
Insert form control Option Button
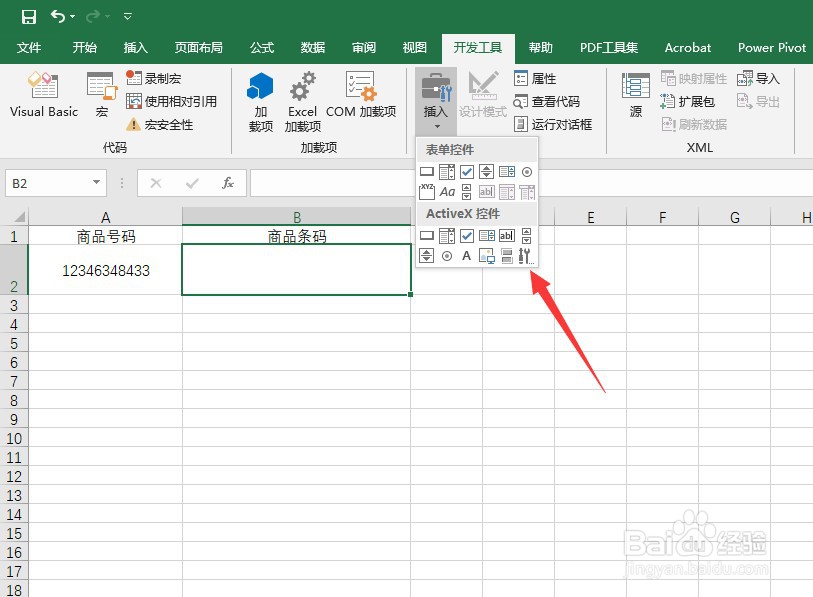point(527,172)
